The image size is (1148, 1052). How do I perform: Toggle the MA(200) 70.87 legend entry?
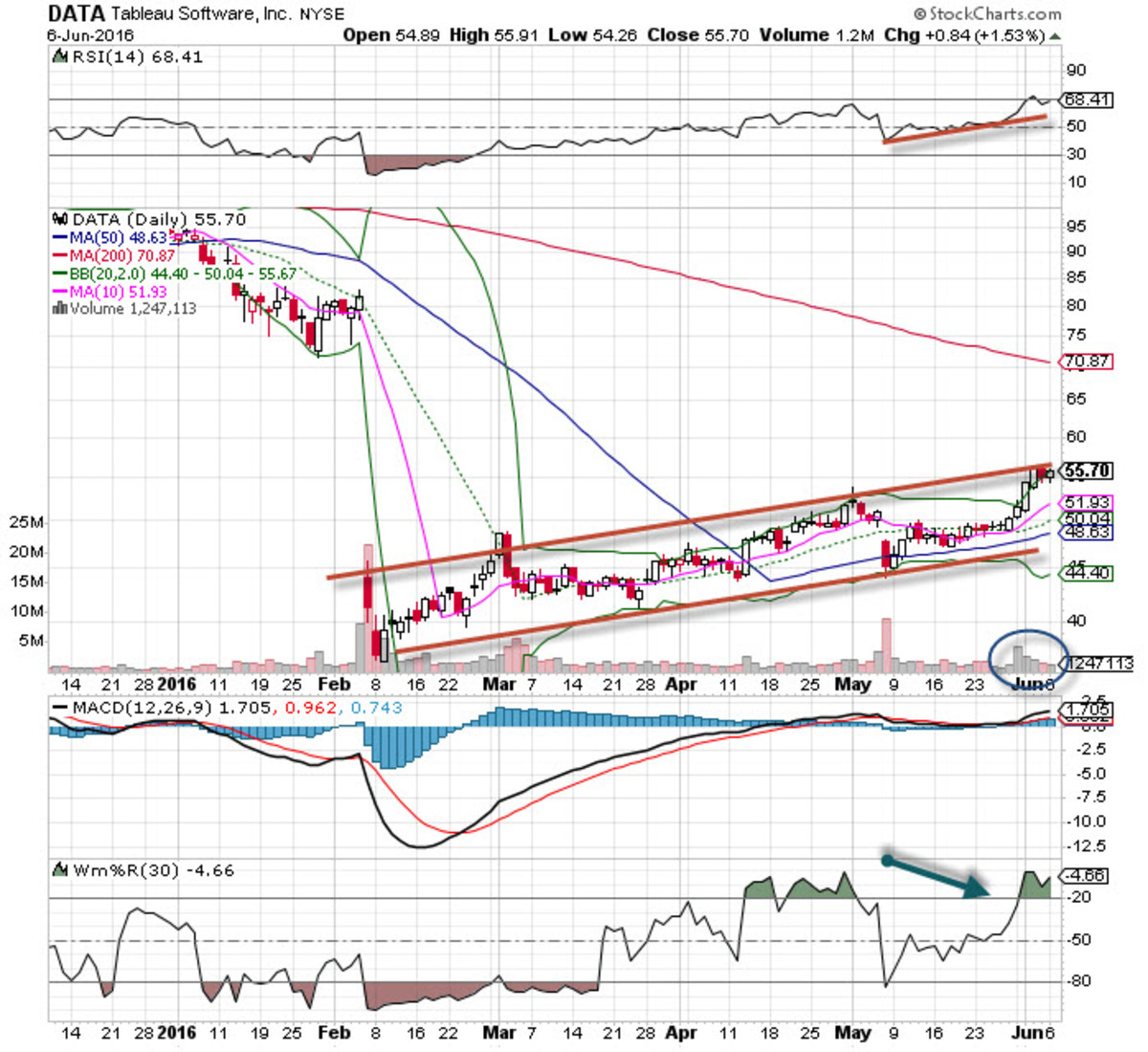click(113, 254)
